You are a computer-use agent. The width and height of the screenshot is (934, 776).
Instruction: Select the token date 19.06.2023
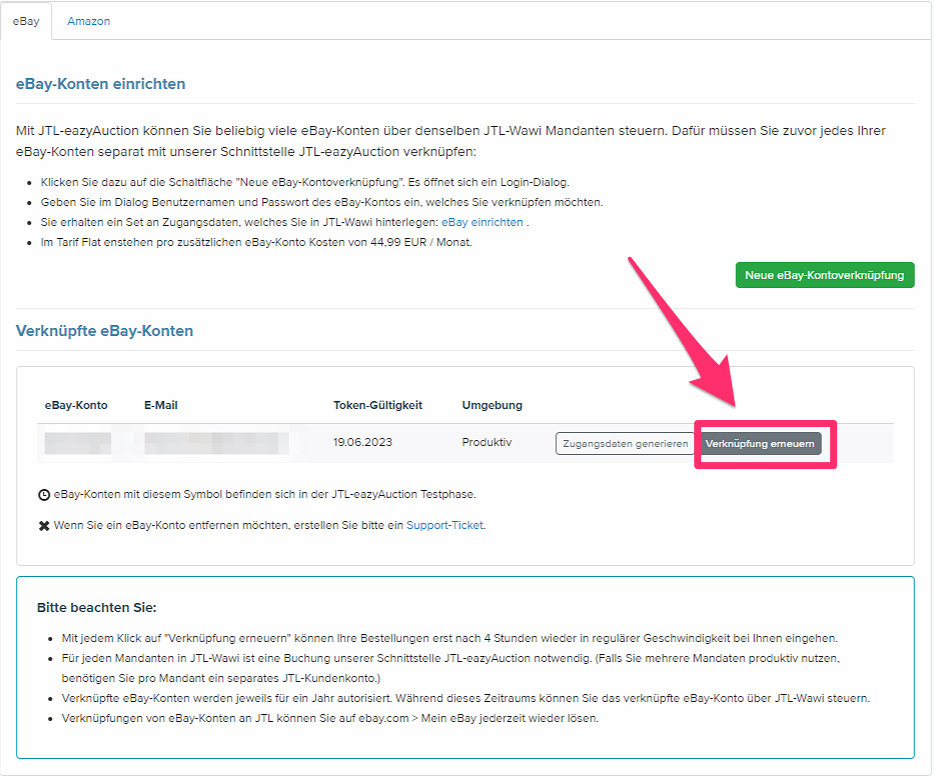pyautogui.click(x=363, y=442)
